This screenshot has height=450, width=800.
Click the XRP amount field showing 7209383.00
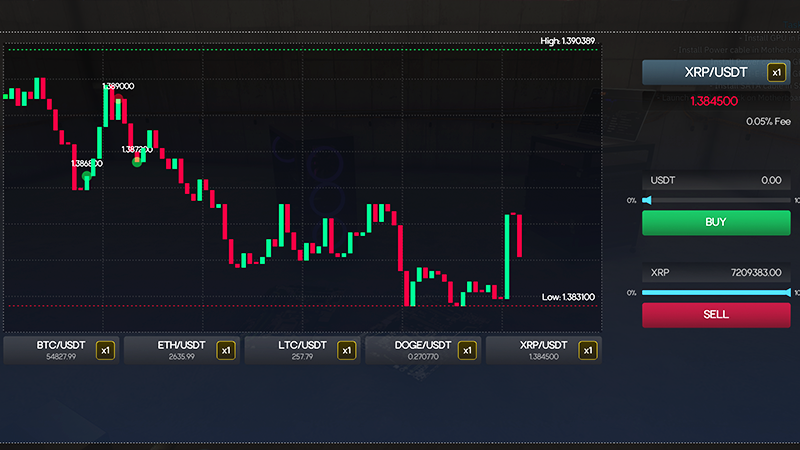click(x=716, y=272)
